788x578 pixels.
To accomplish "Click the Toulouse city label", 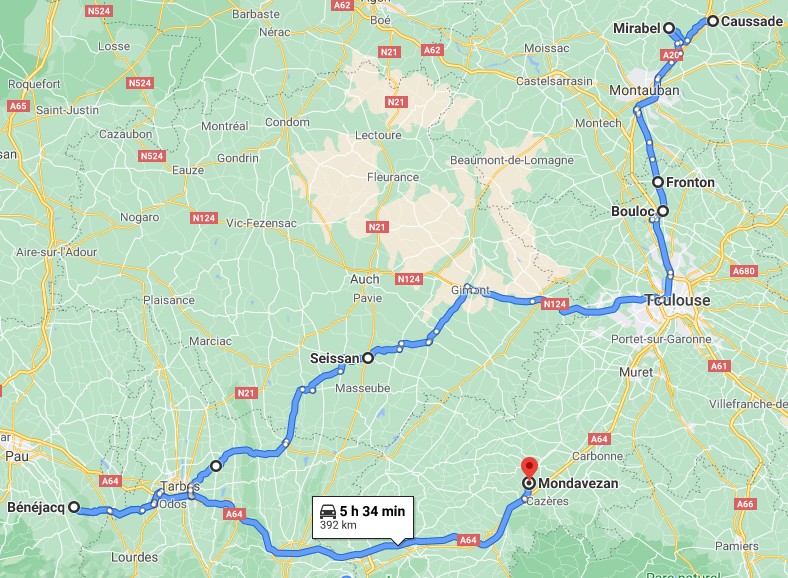I will pos(677,300).
